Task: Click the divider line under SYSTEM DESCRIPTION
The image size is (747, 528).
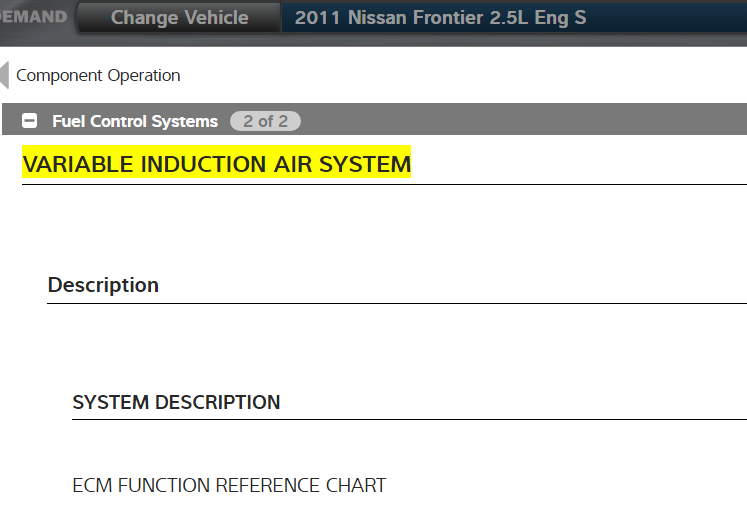Action: (400, 419)
